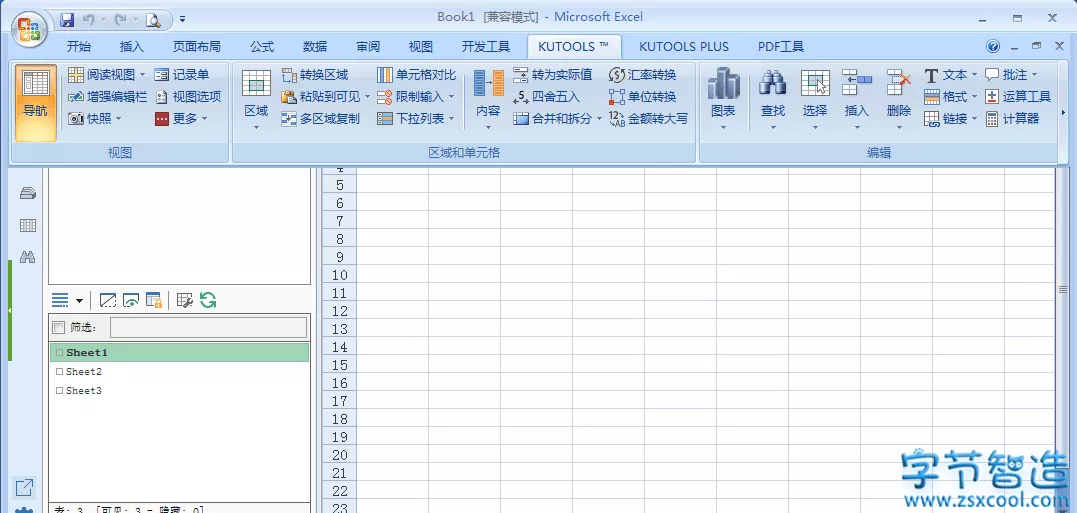Open the PDF工具 tab
Viewport: 1077px width, 513px height.
781,47
